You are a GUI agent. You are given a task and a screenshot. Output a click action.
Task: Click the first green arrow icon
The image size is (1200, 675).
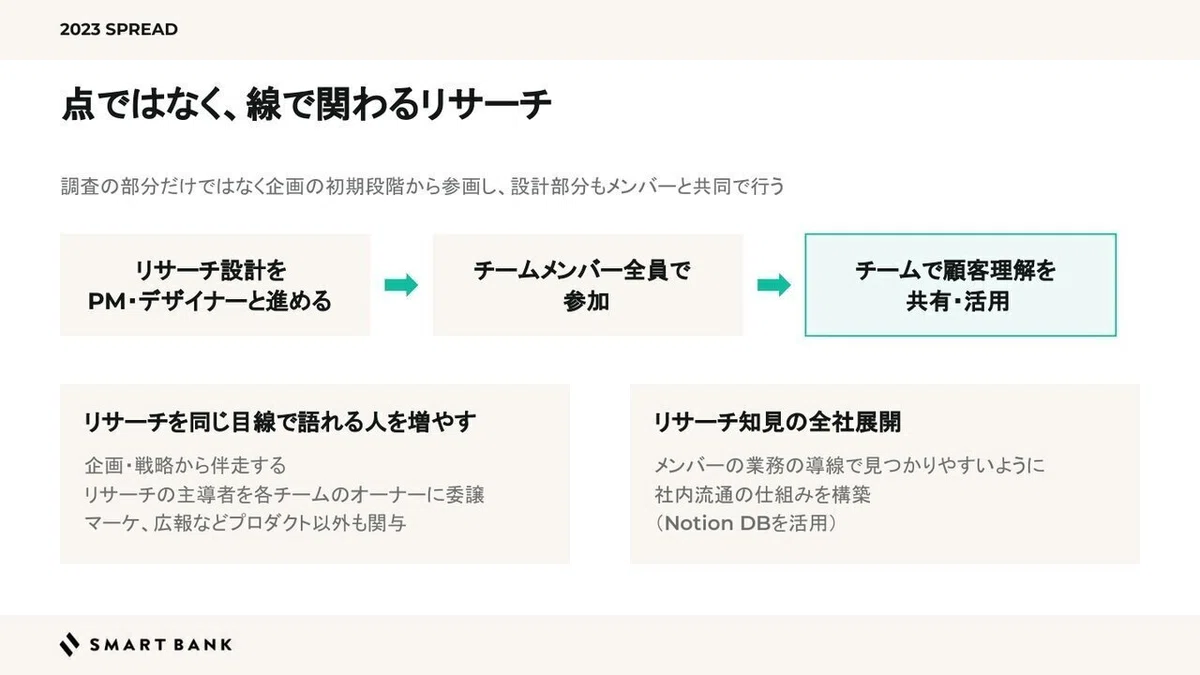[x=401, y=285]
